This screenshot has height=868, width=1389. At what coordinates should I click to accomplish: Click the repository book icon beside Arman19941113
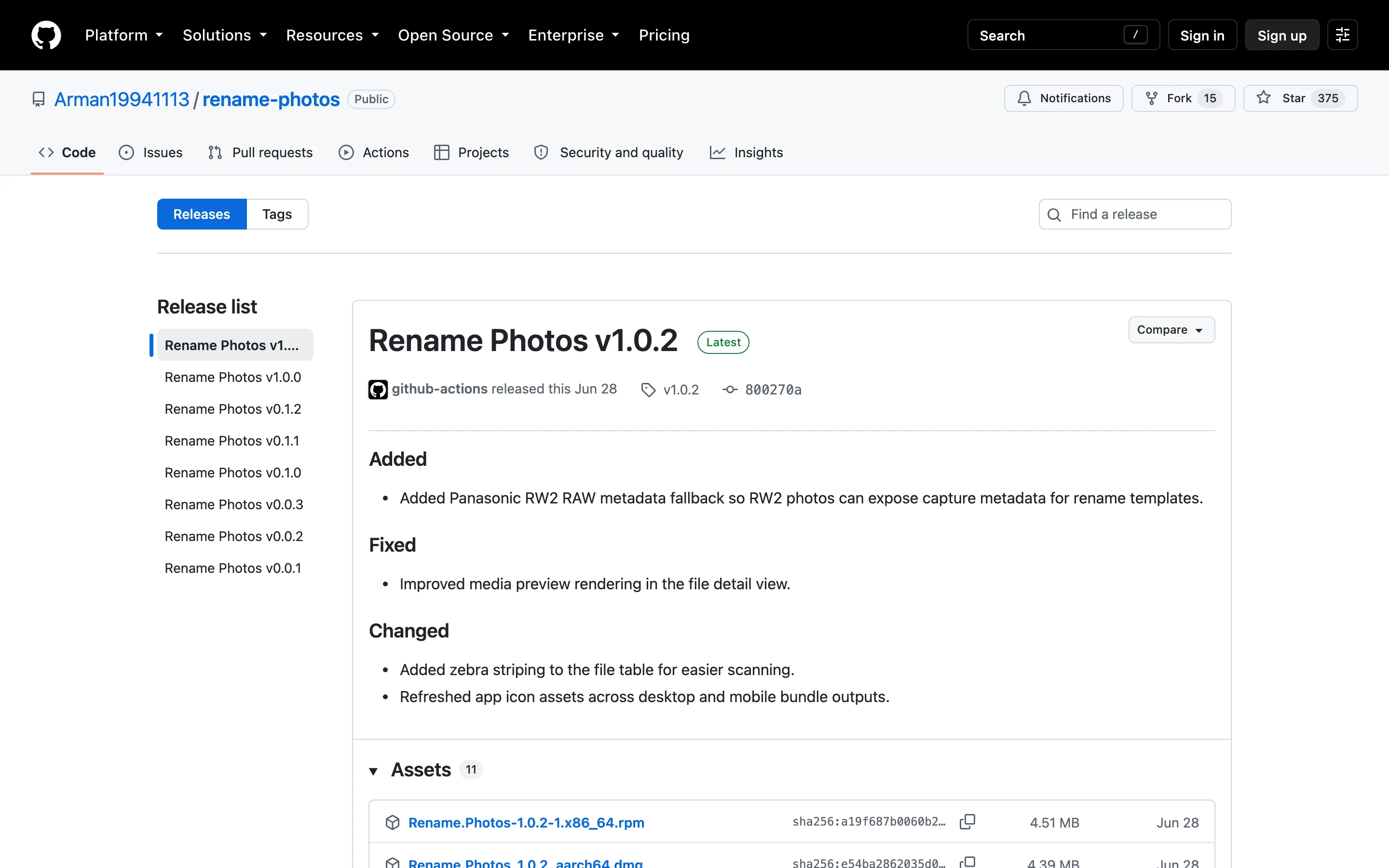click(x=39, y=99)
